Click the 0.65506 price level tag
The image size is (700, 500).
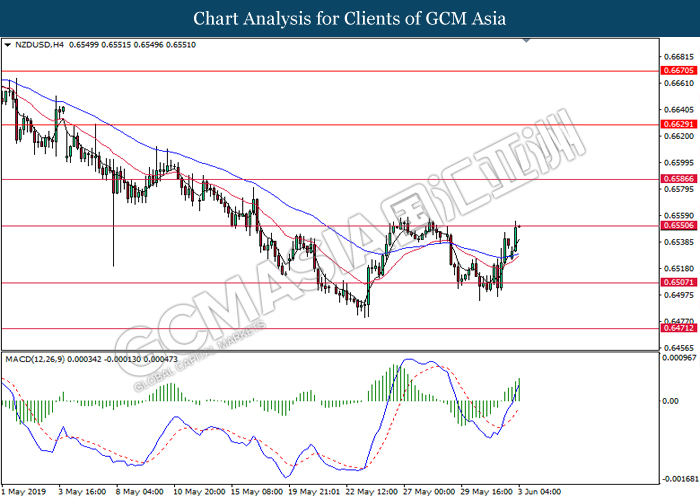677,226
